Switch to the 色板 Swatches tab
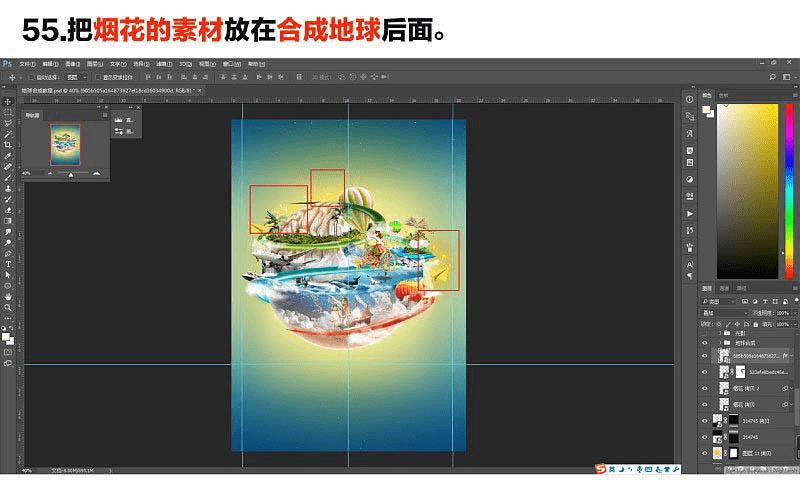Screen dimensions: 800x480 723,95
